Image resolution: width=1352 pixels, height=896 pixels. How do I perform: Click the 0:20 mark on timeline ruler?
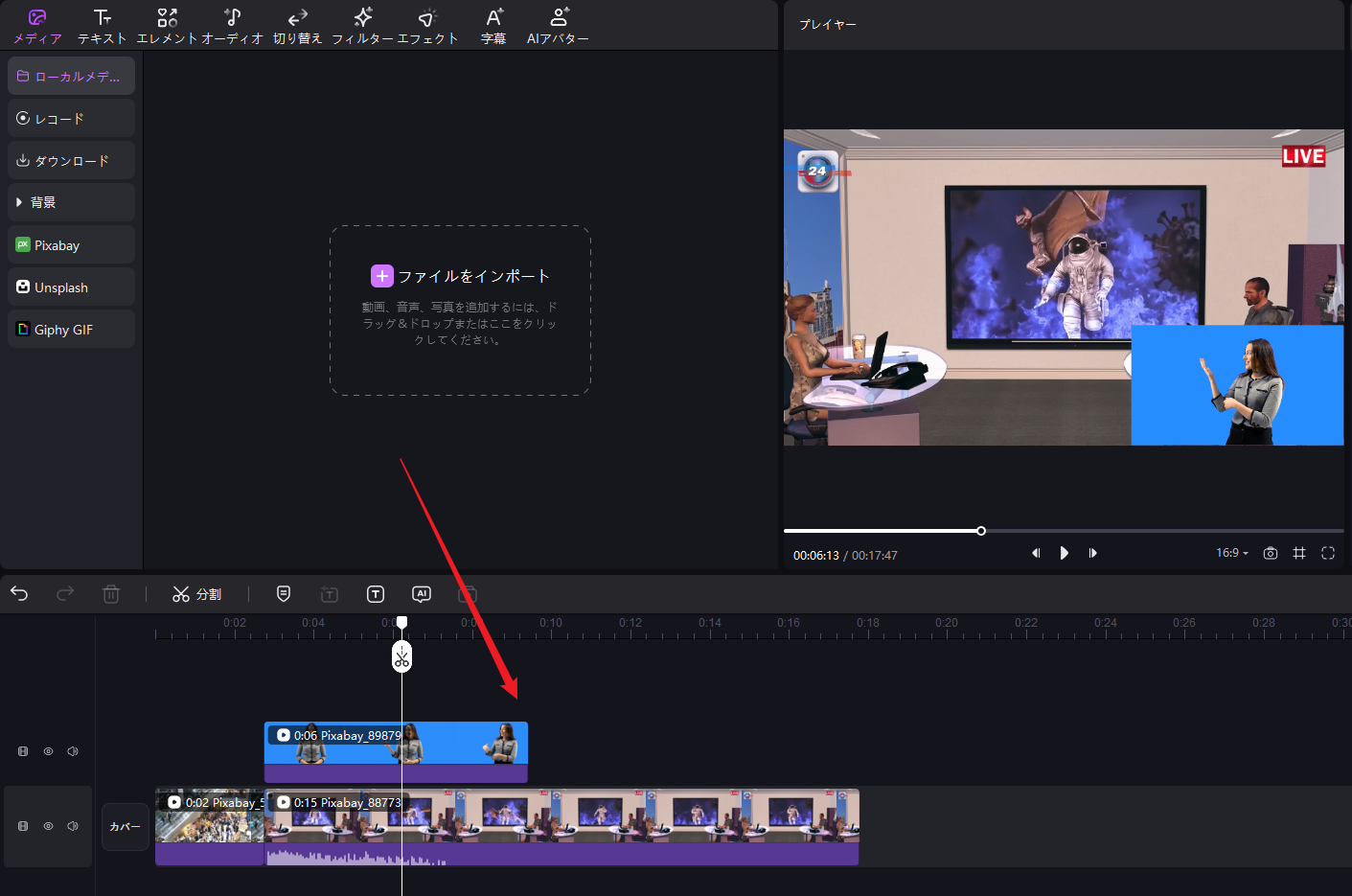click(947, 623)
